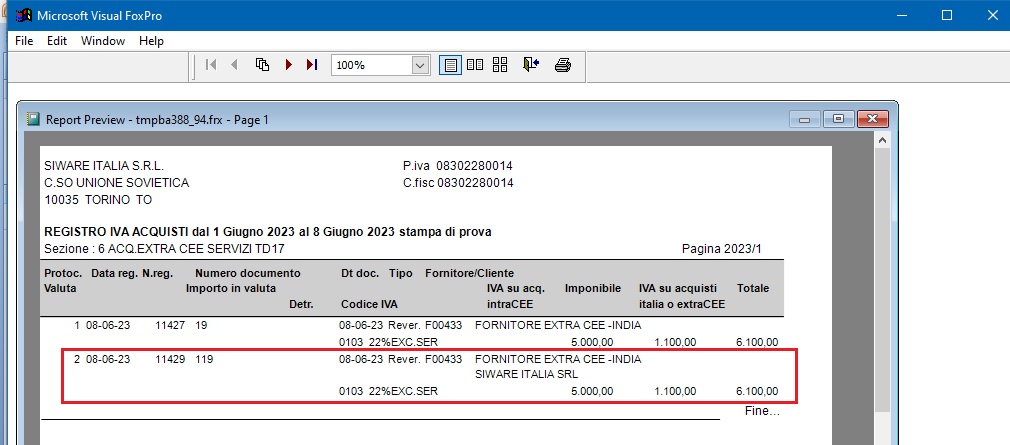Click the 'Numero documento' column header
This screenshot has width=1010, height=445.
click(248, 273)
